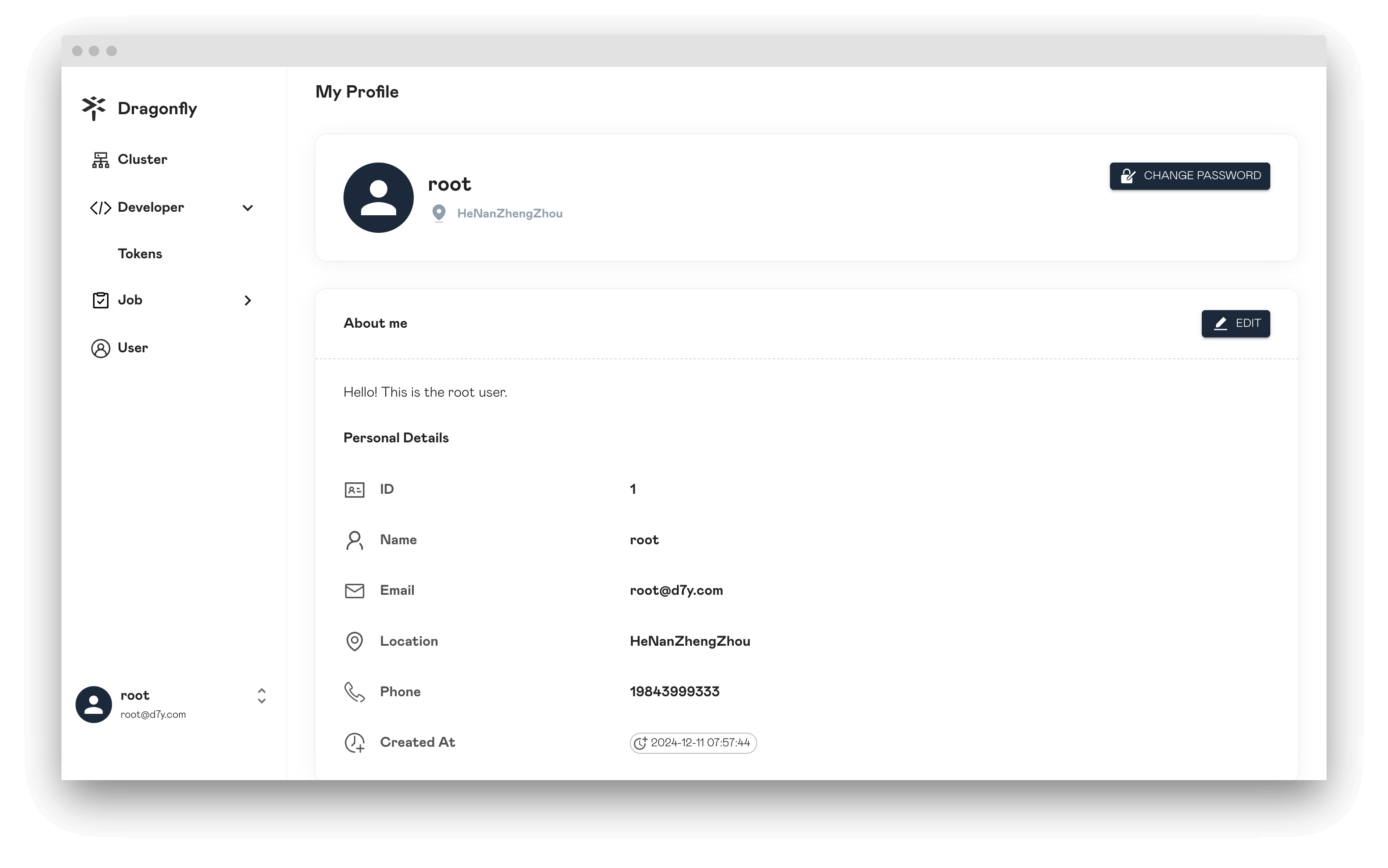Expand the Developer section chevron

pyautogui.click(x=249, y=207)
